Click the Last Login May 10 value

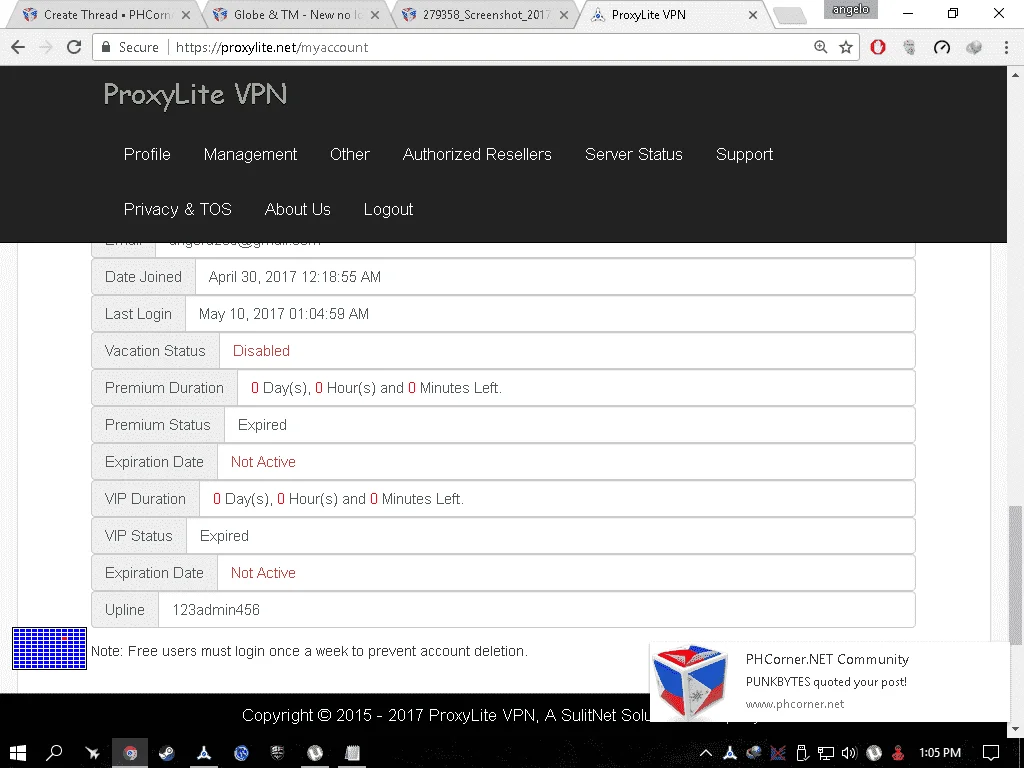pyautogui.click(x=283, y=314)
